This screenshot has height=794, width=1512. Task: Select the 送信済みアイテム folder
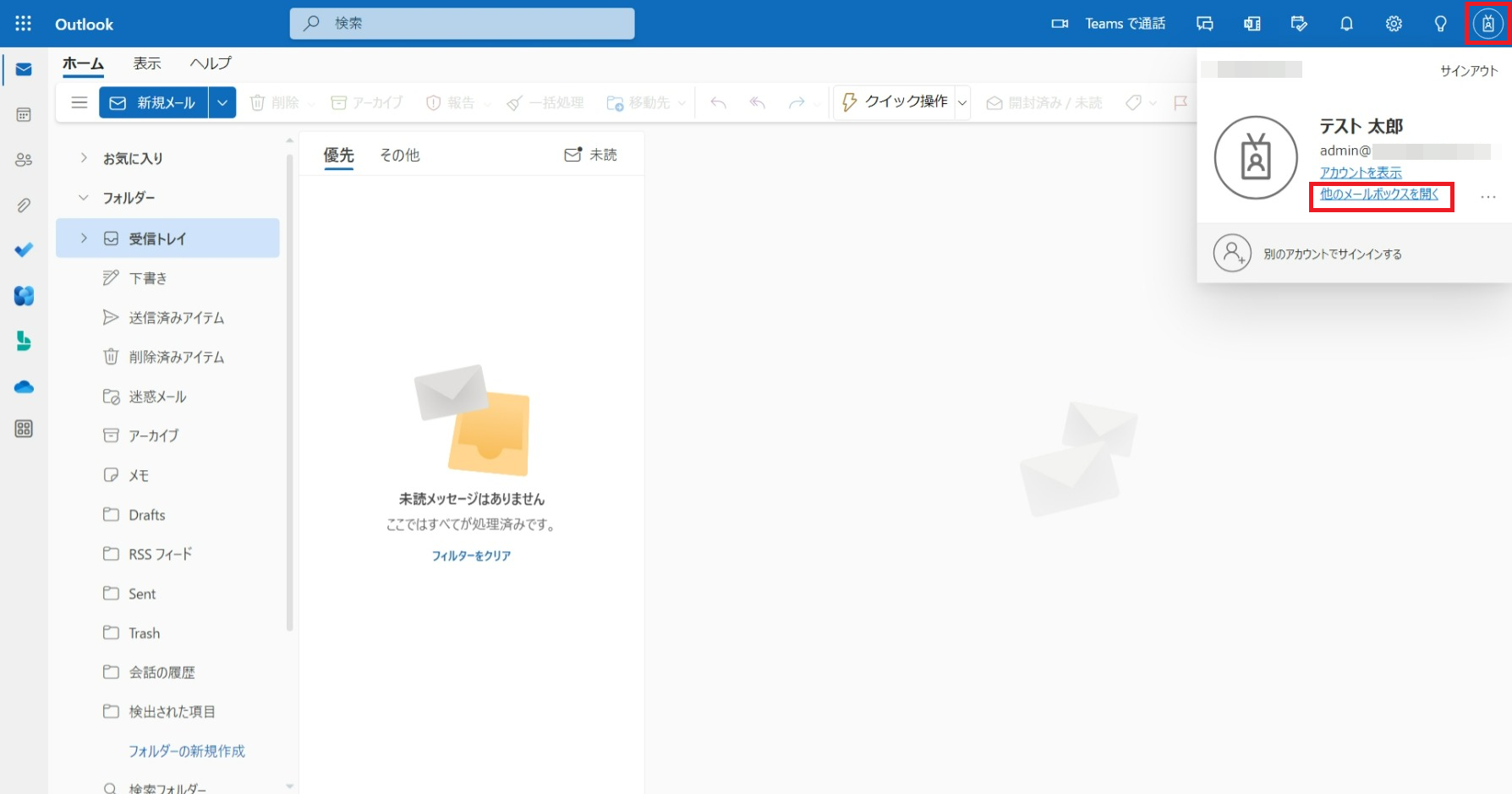click(x=176, y=318)
